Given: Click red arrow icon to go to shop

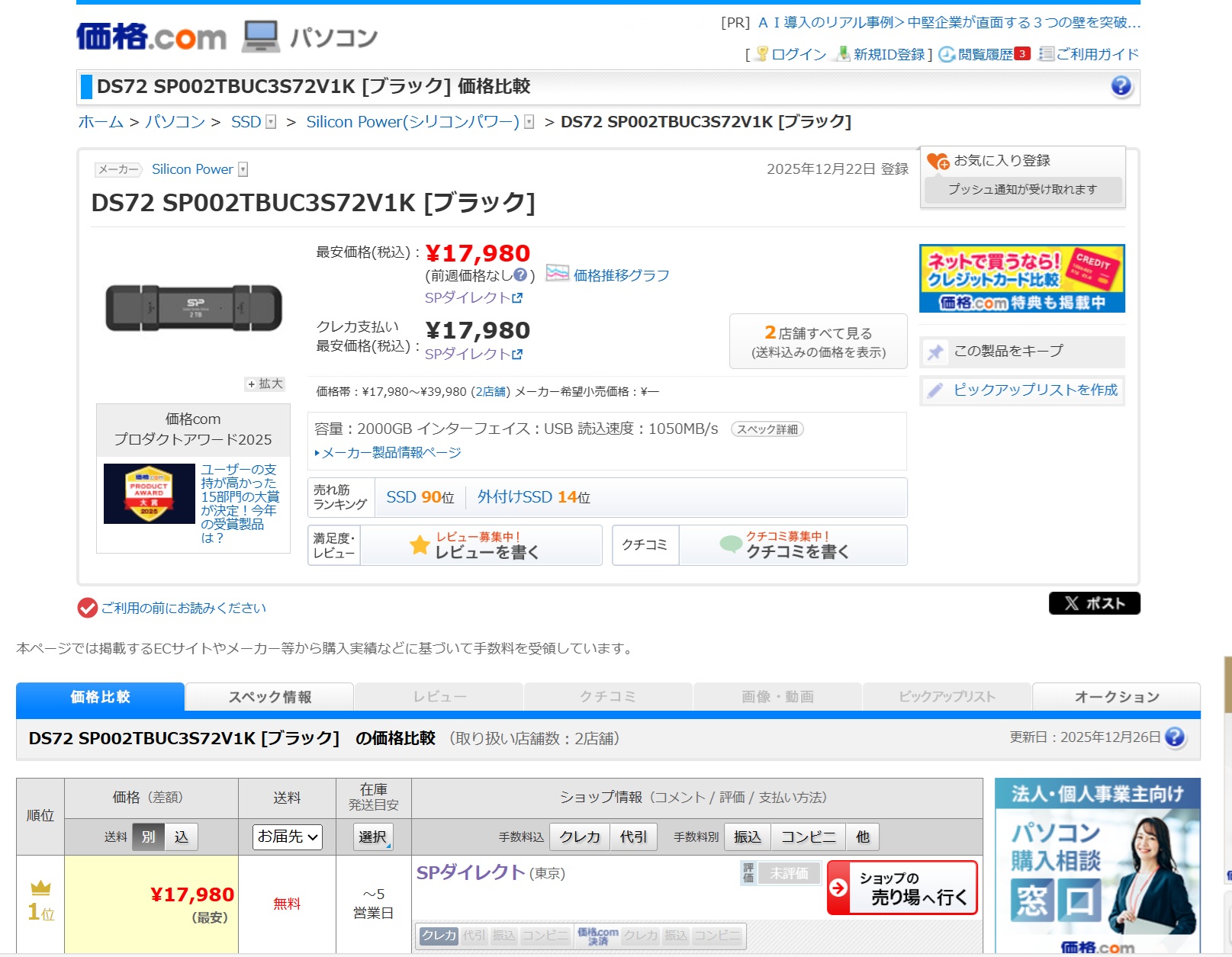Looking at the screenshot, I should coord(838,888).
